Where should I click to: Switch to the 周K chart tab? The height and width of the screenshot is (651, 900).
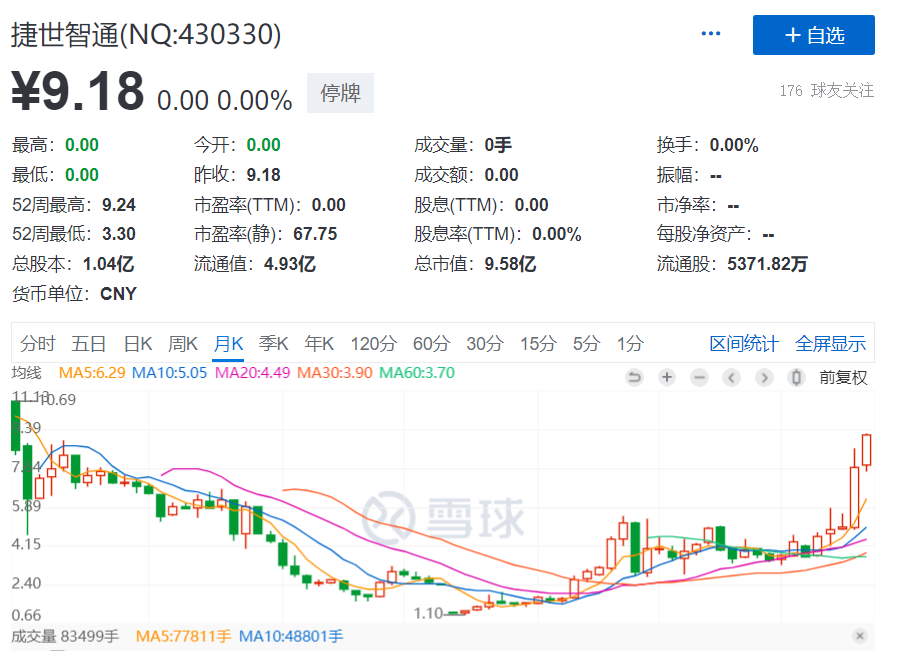click(183, 344)
